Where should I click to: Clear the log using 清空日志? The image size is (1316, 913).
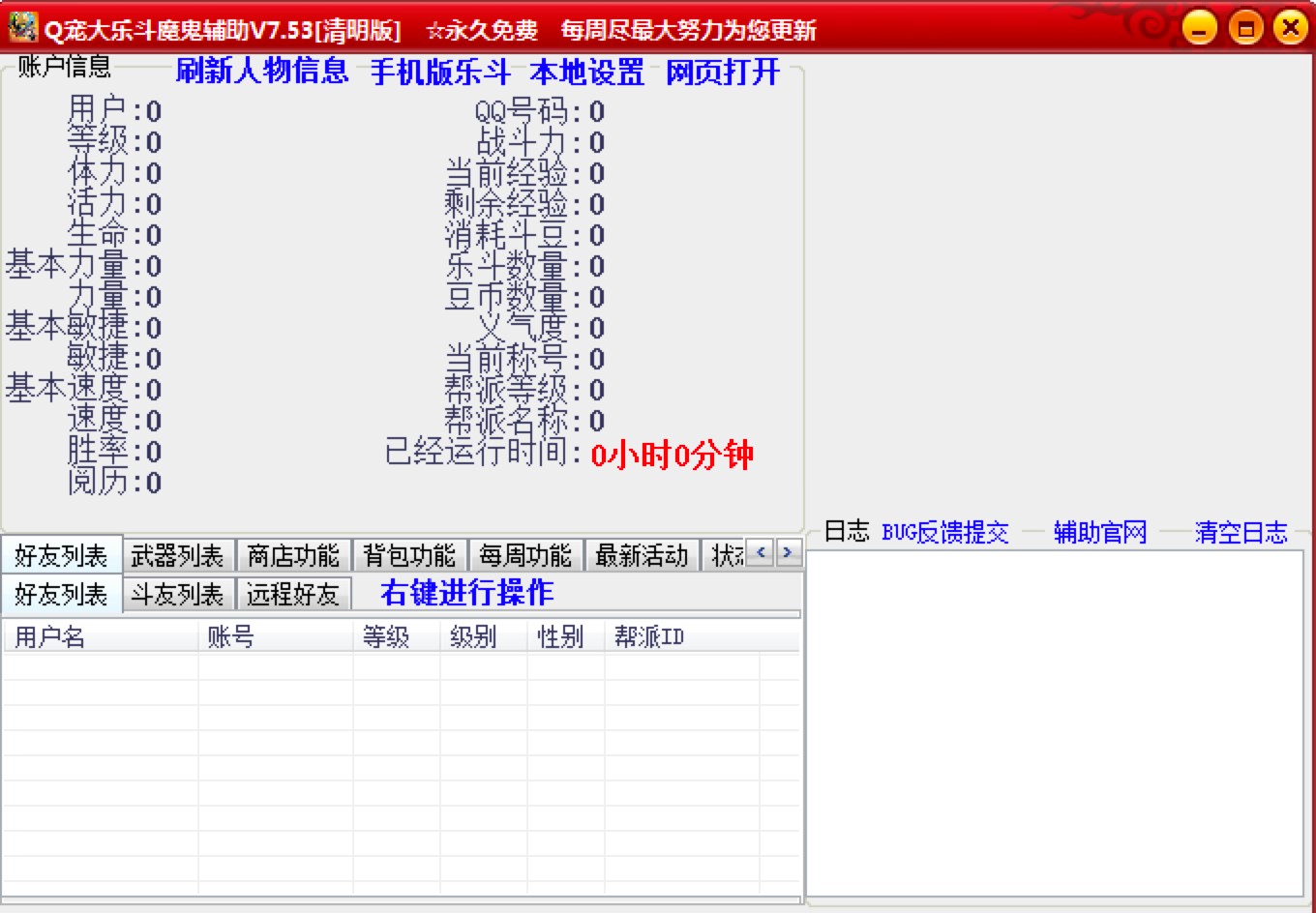tap(1241, 532)
